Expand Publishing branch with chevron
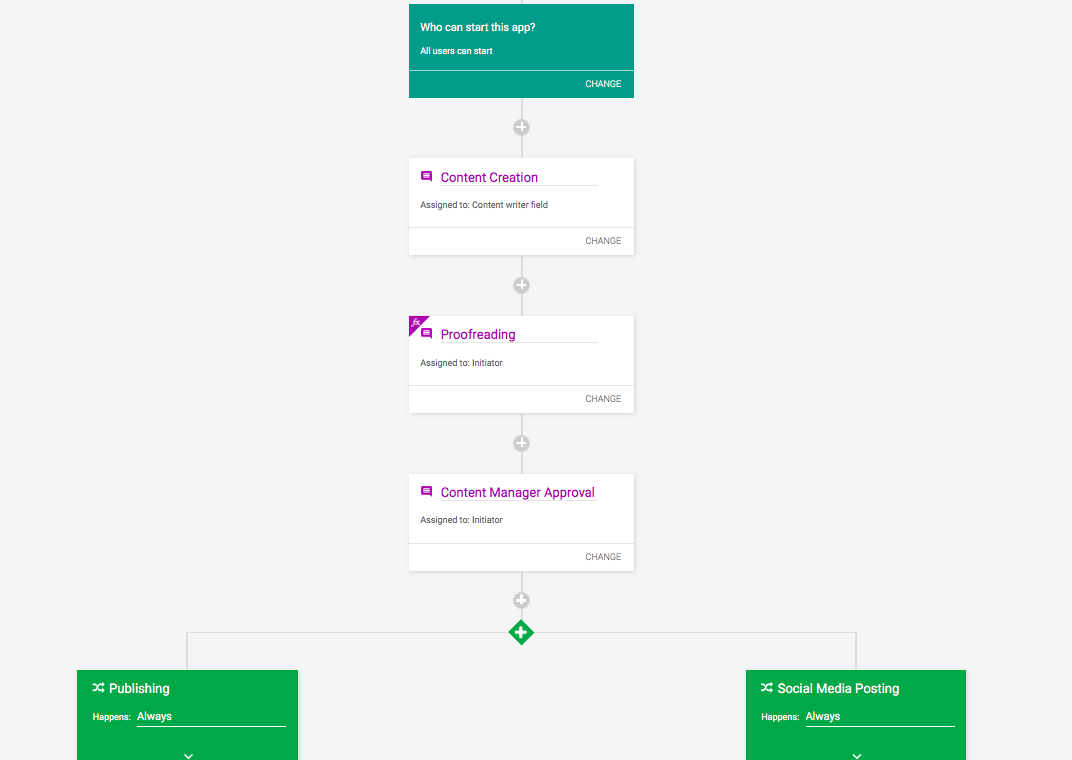Image resolution: width=1072 pixels, height=760 pixels. pyautogui.click(x=188, y=755)
